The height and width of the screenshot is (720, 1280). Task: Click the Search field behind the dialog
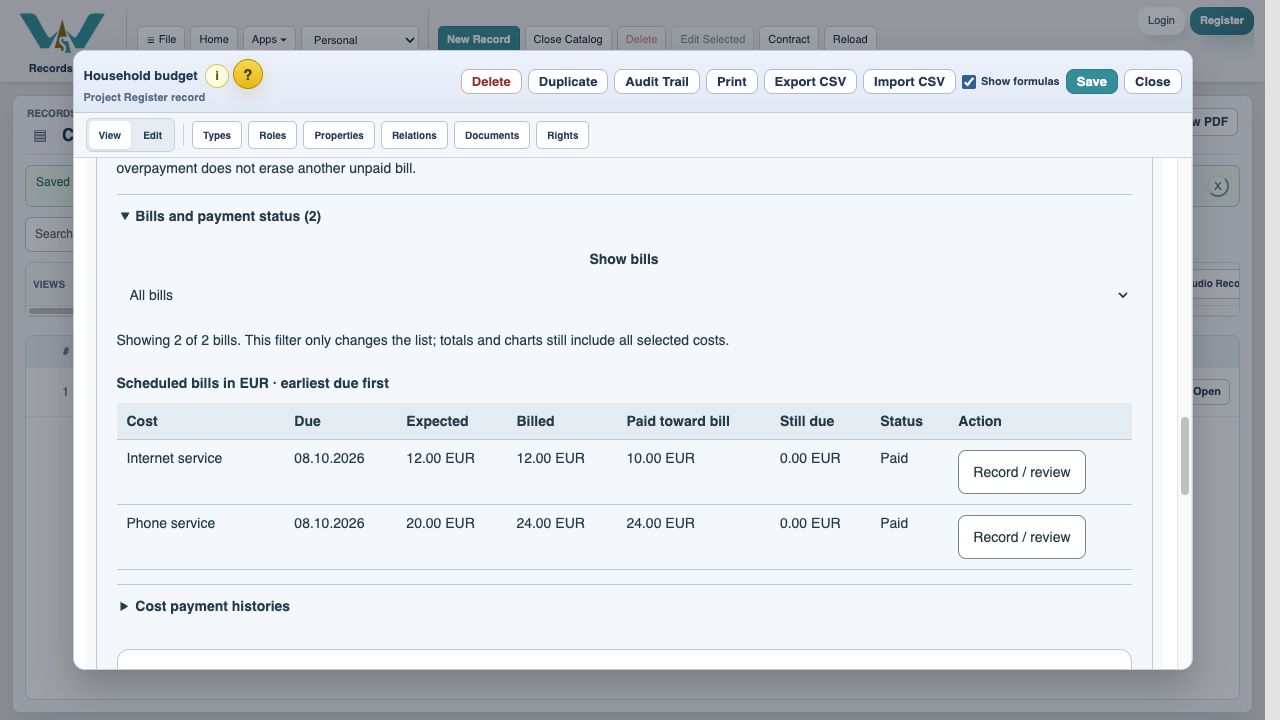[49, 234]
